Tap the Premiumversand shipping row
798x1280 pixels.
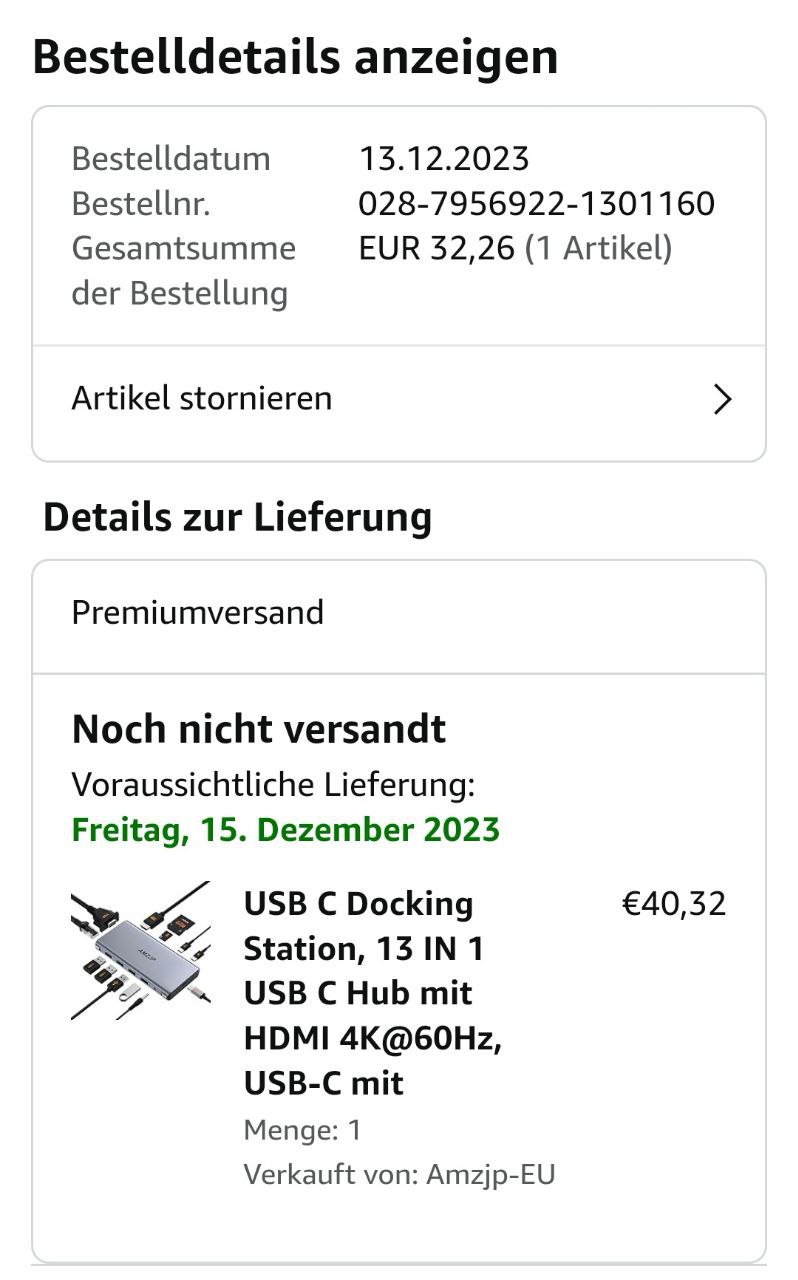198,612
